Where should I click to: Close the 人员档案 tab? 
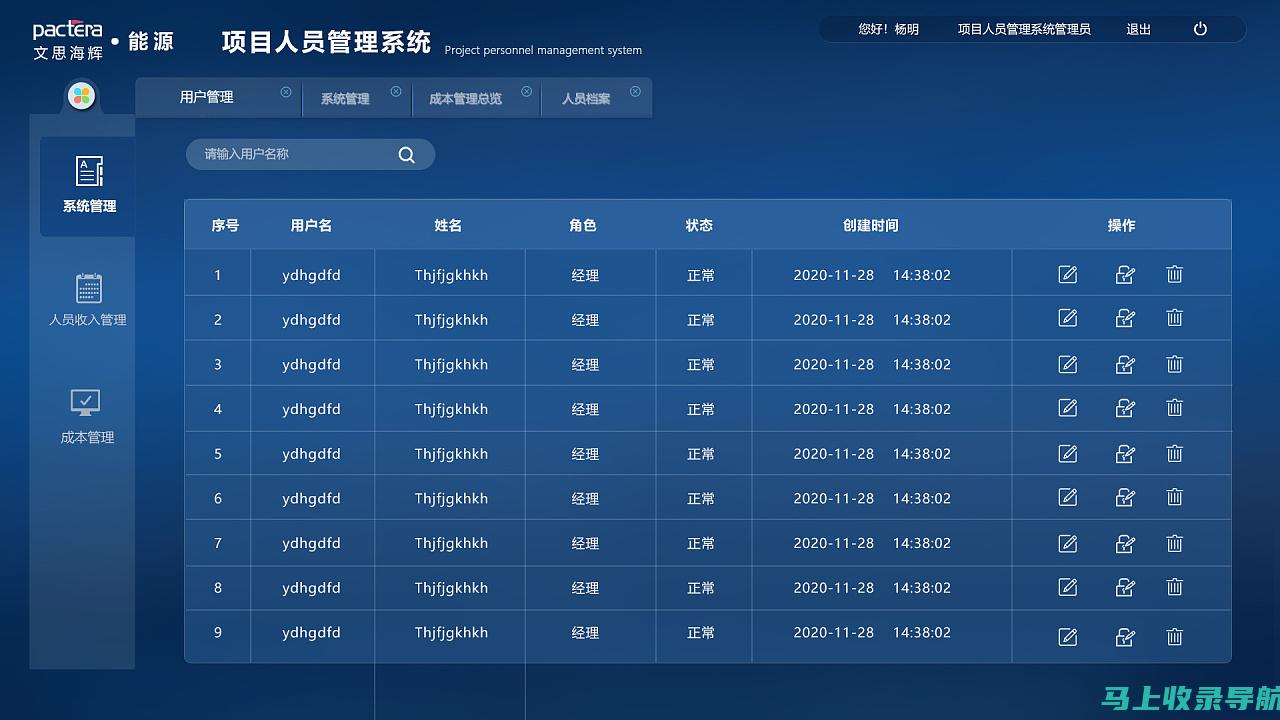point(635,92)
